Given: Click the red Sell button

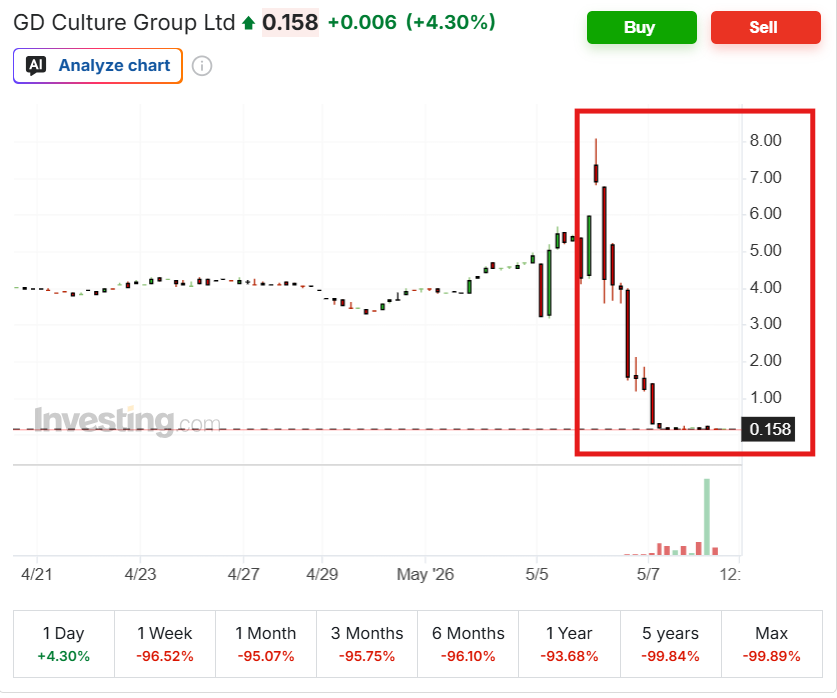Looking at the screenshot, I should point(765,27).
